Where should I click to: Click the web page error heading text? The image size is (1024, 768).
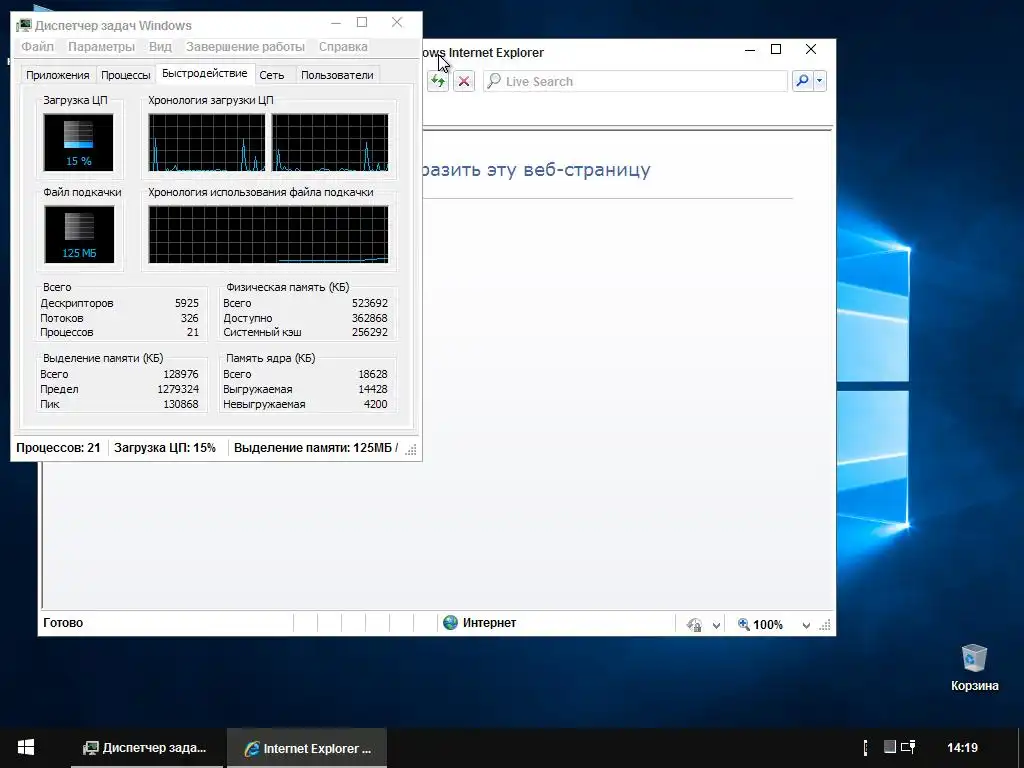(x=537, y=170)
